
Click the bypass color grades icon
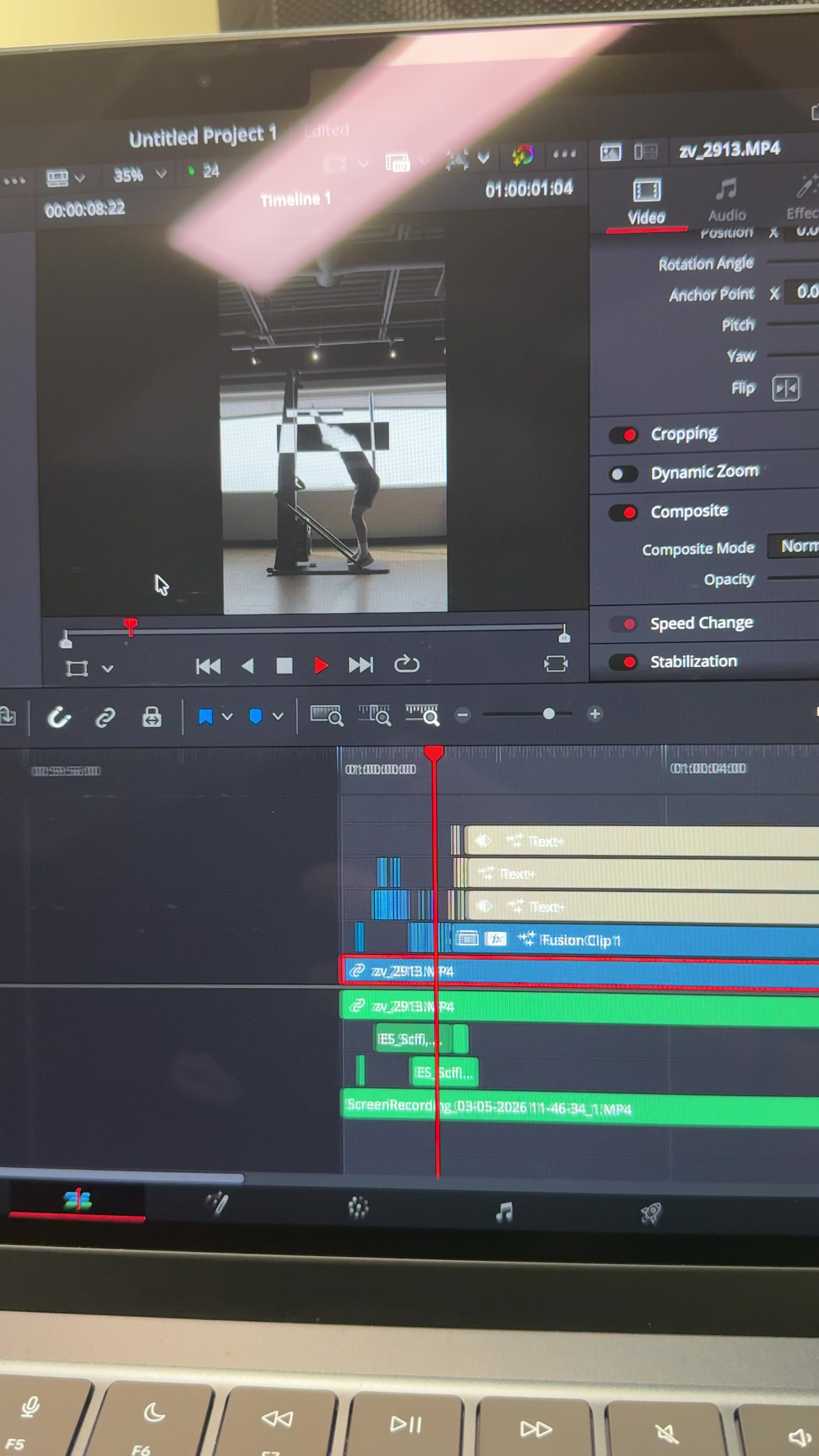[522, 155]
